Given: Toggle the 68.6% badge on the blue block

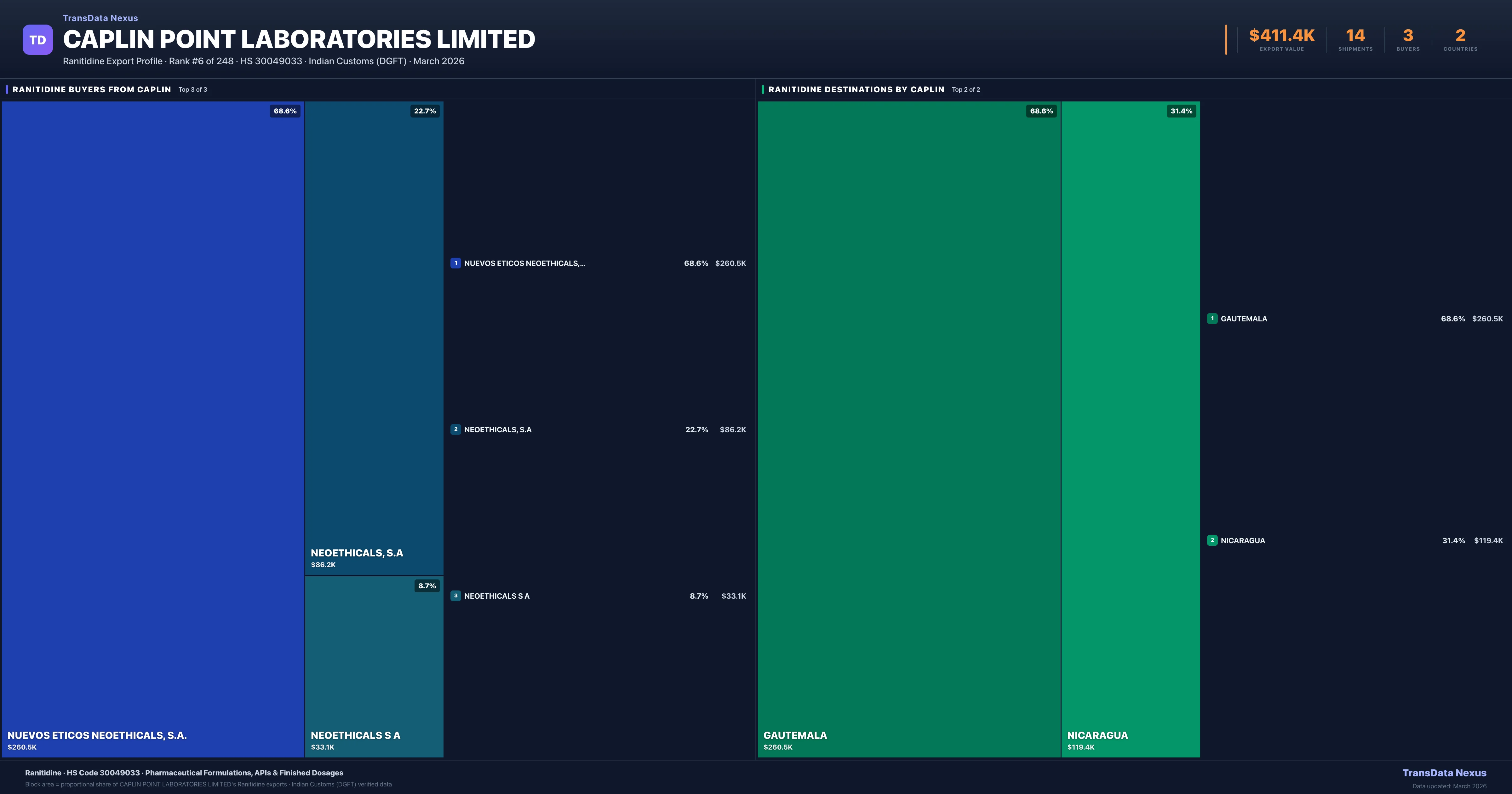Looking at the screenshot, I should click(285, 110).
